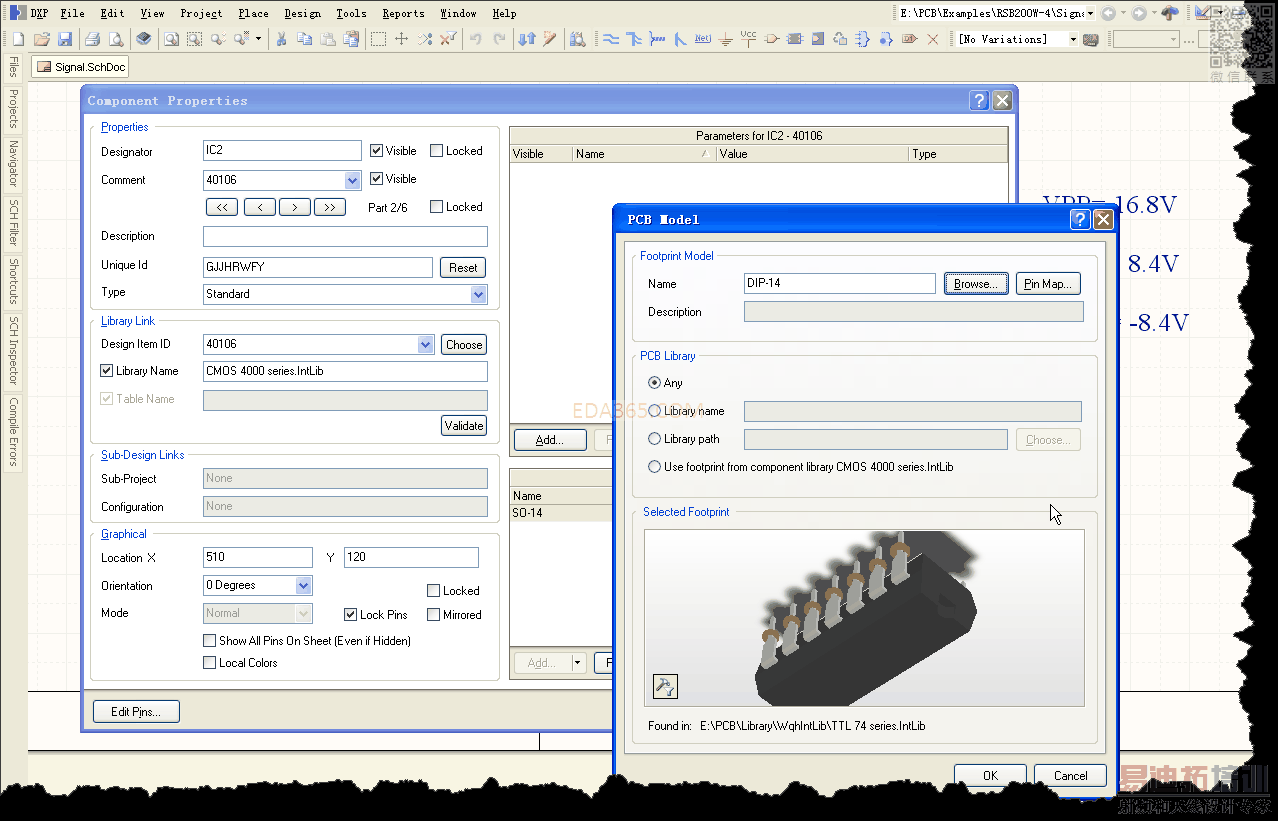The width and height of the screenshot is (1278, 821).
Task: Switch to the Signal.SchDoc tab
Action: pos(80,67)
